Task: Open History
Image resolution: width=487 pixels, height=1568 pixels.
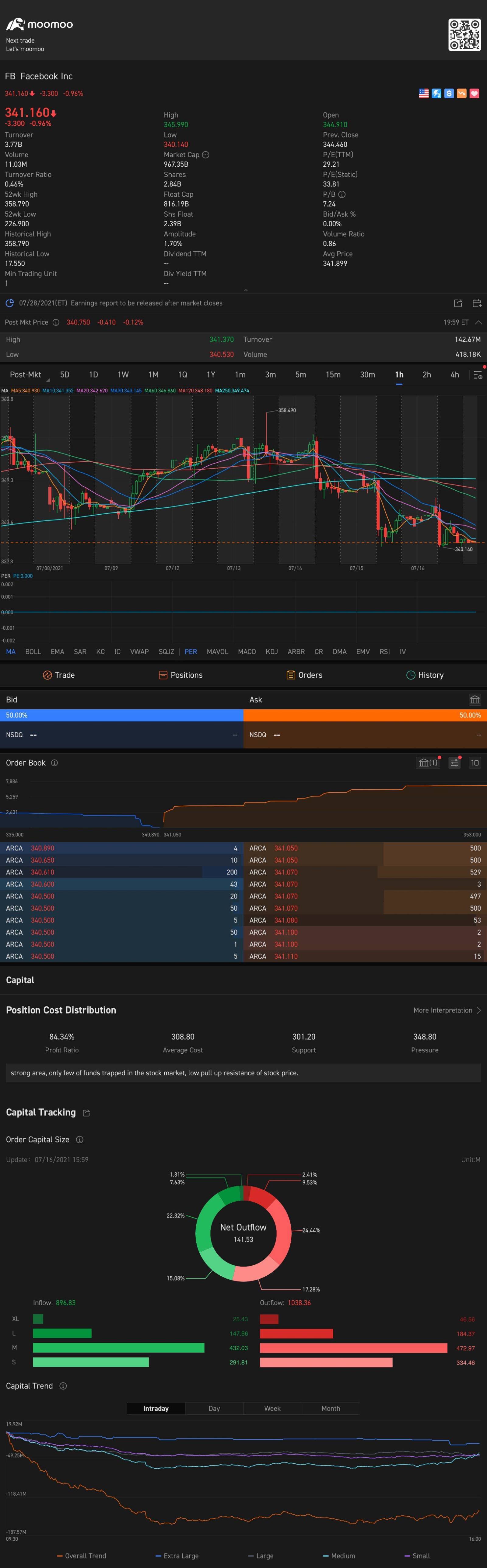Action: (x=425, y=675)
